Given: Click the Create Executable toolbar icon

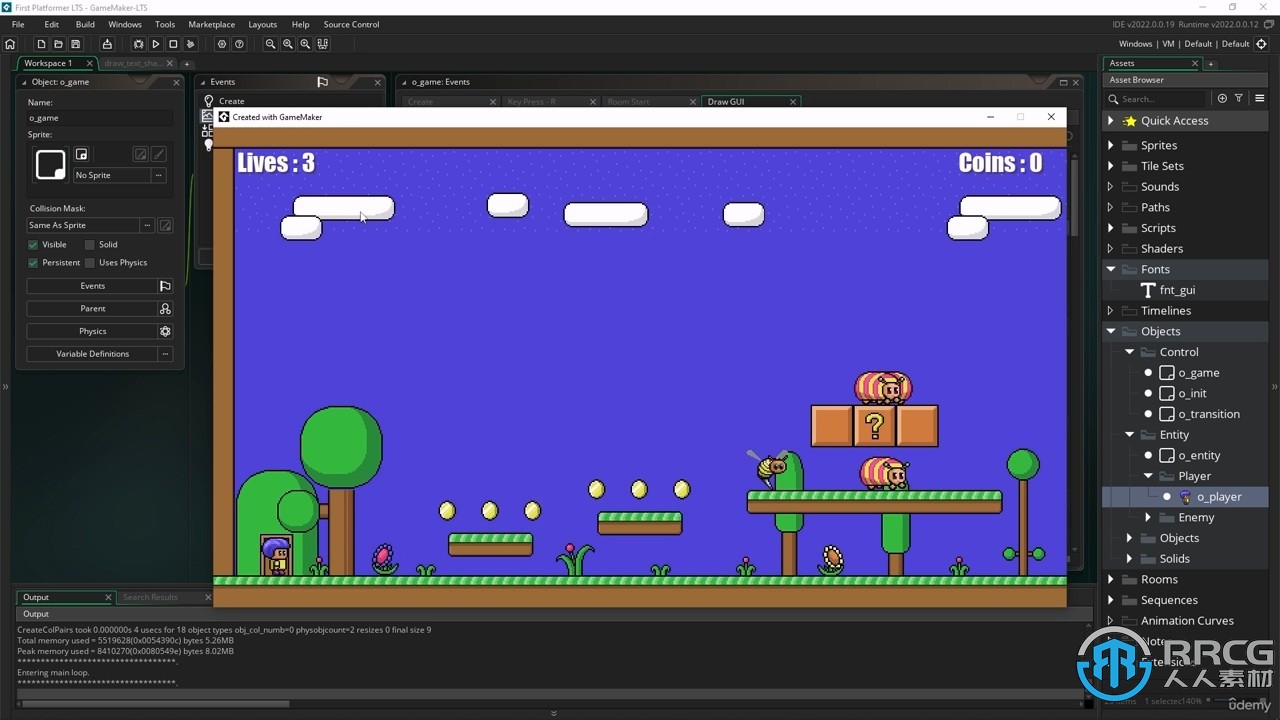Looking at the screenshot, I should [x=107, y=44].
